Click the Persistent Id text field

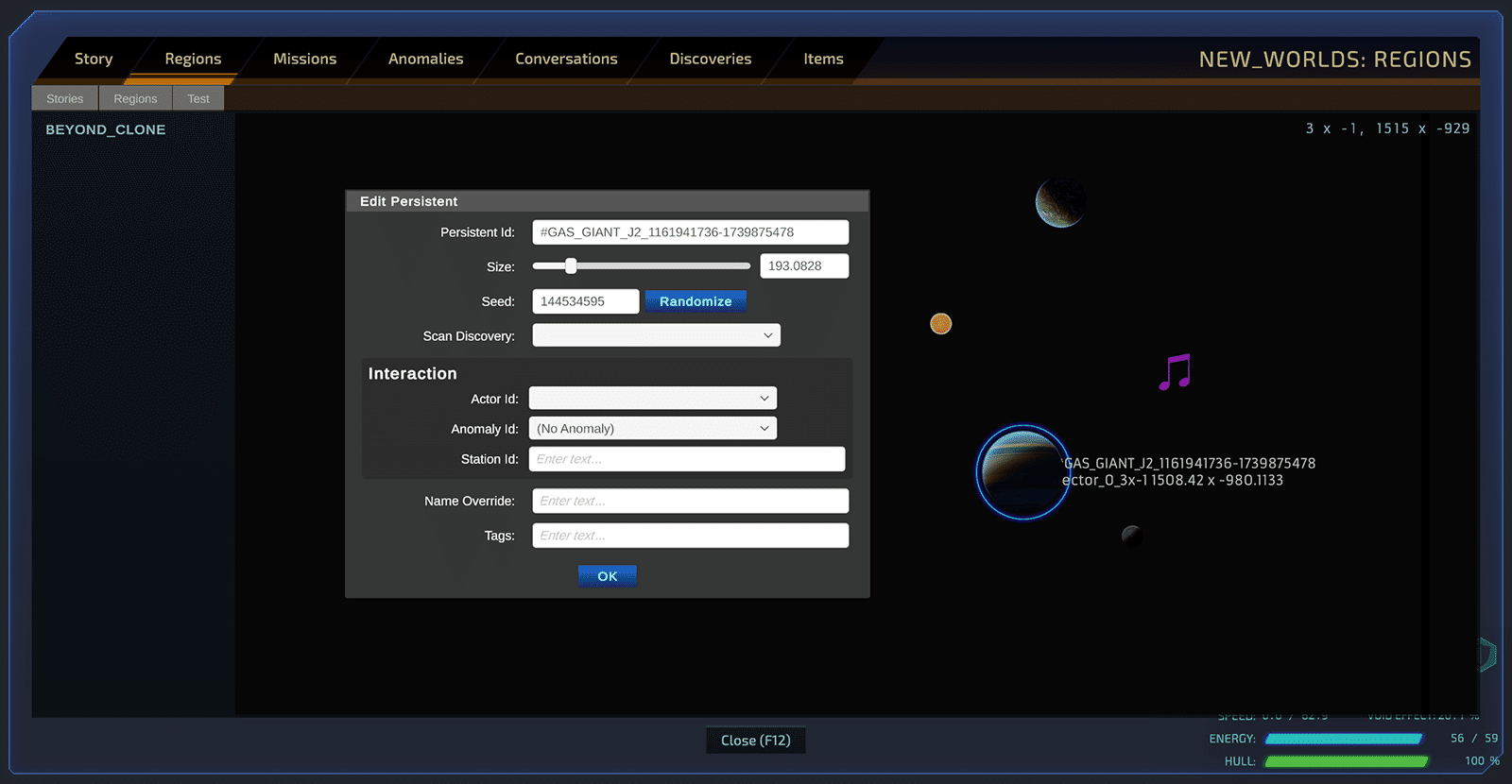click(x=691, y=232)
